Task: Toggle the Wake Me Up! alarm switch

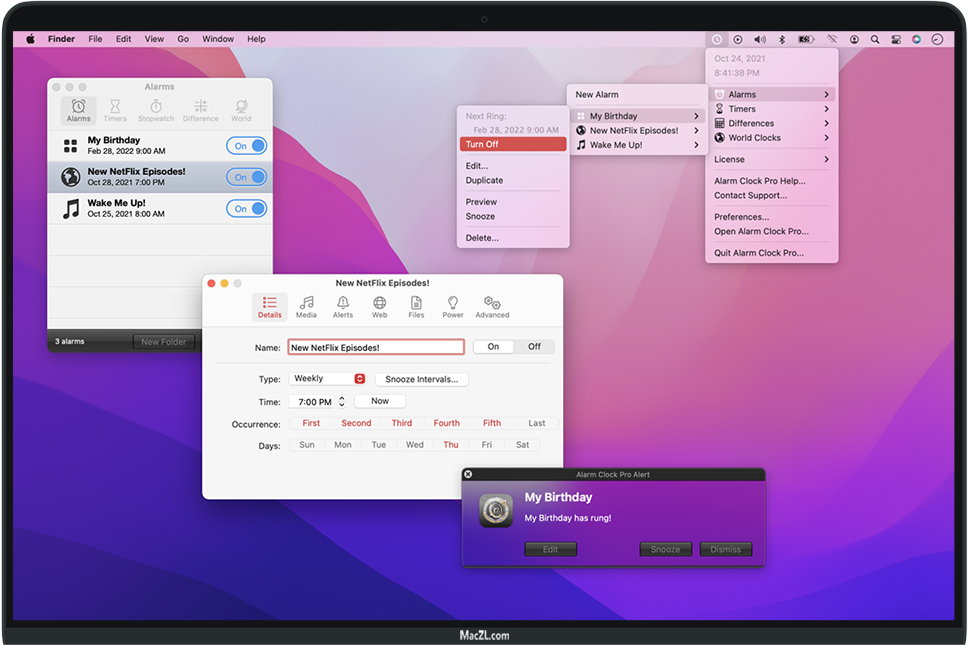Action: coord(246,208)
